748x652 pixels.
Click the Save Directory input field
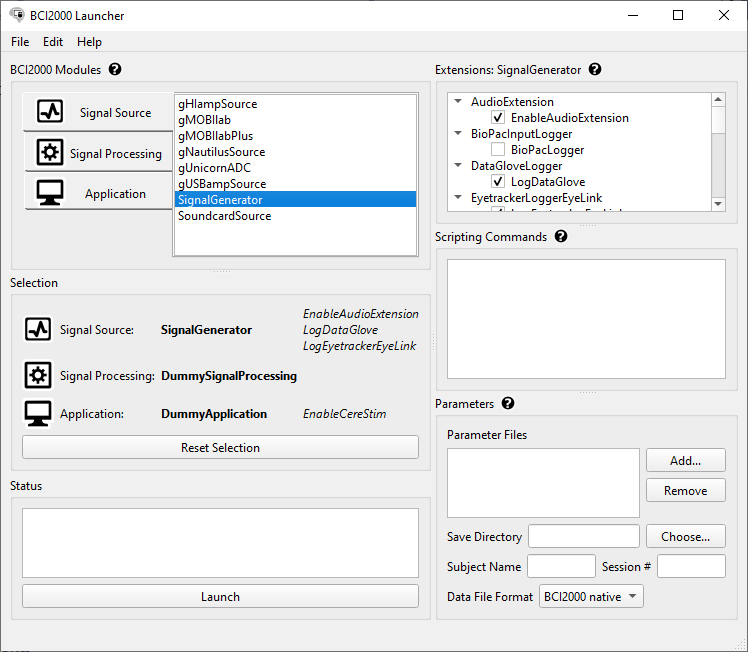coord(584,537)
